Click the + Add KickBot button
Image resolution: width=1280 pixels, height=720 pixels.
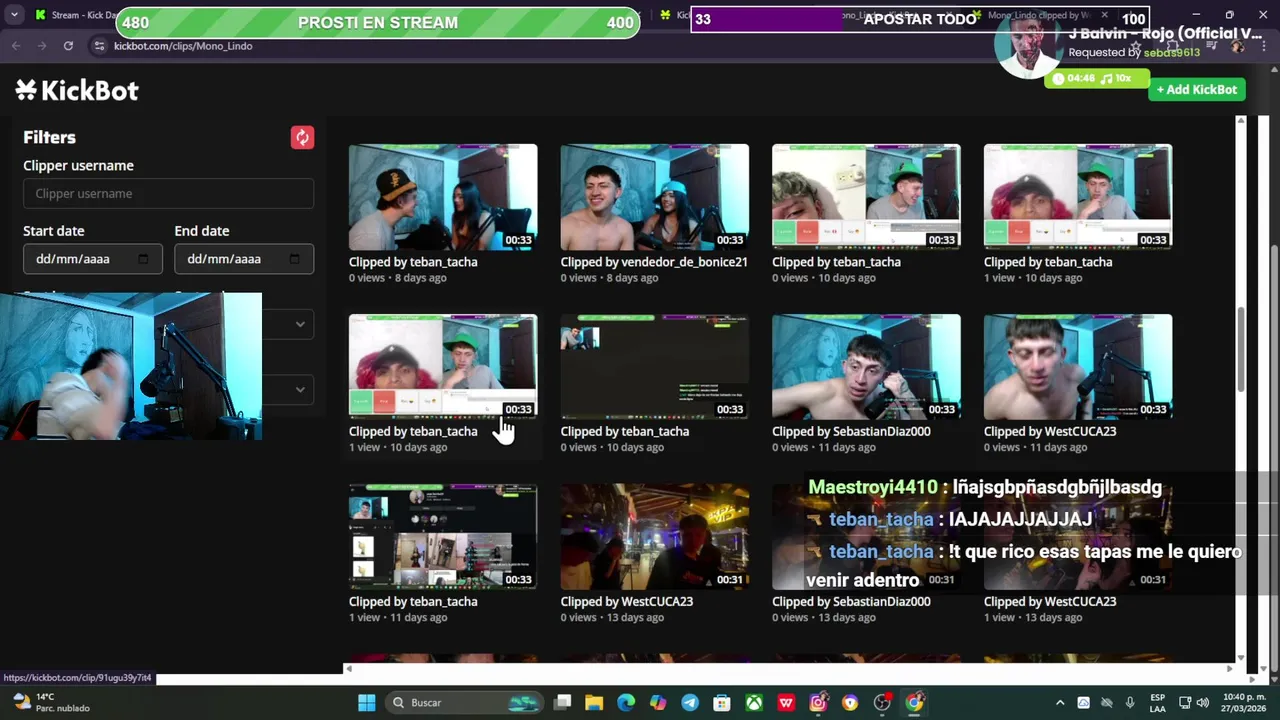pyautogui.click(x=1197, y=89)
